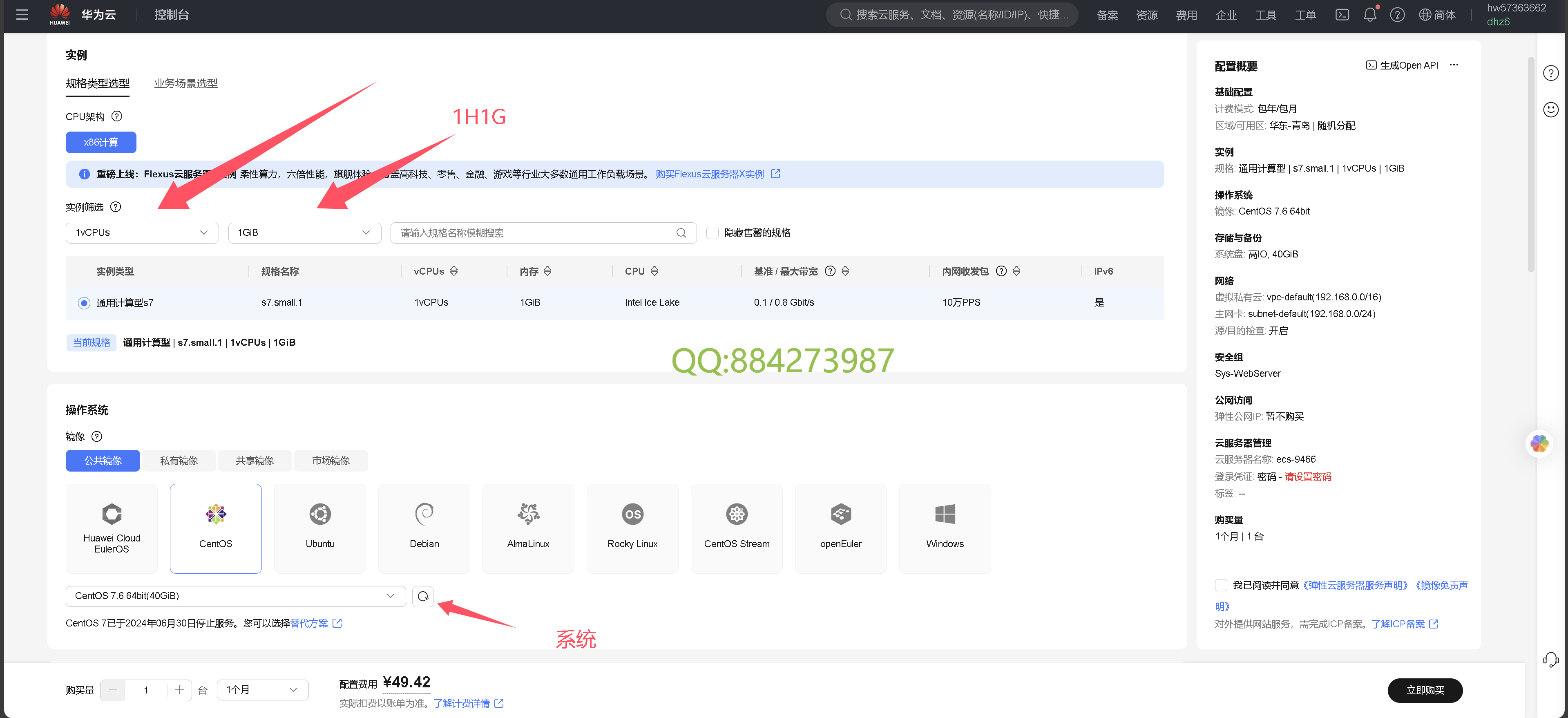1568x718 pixels.
Task: Sort by baseline/max bandwidth
Action: pos(845,271)
